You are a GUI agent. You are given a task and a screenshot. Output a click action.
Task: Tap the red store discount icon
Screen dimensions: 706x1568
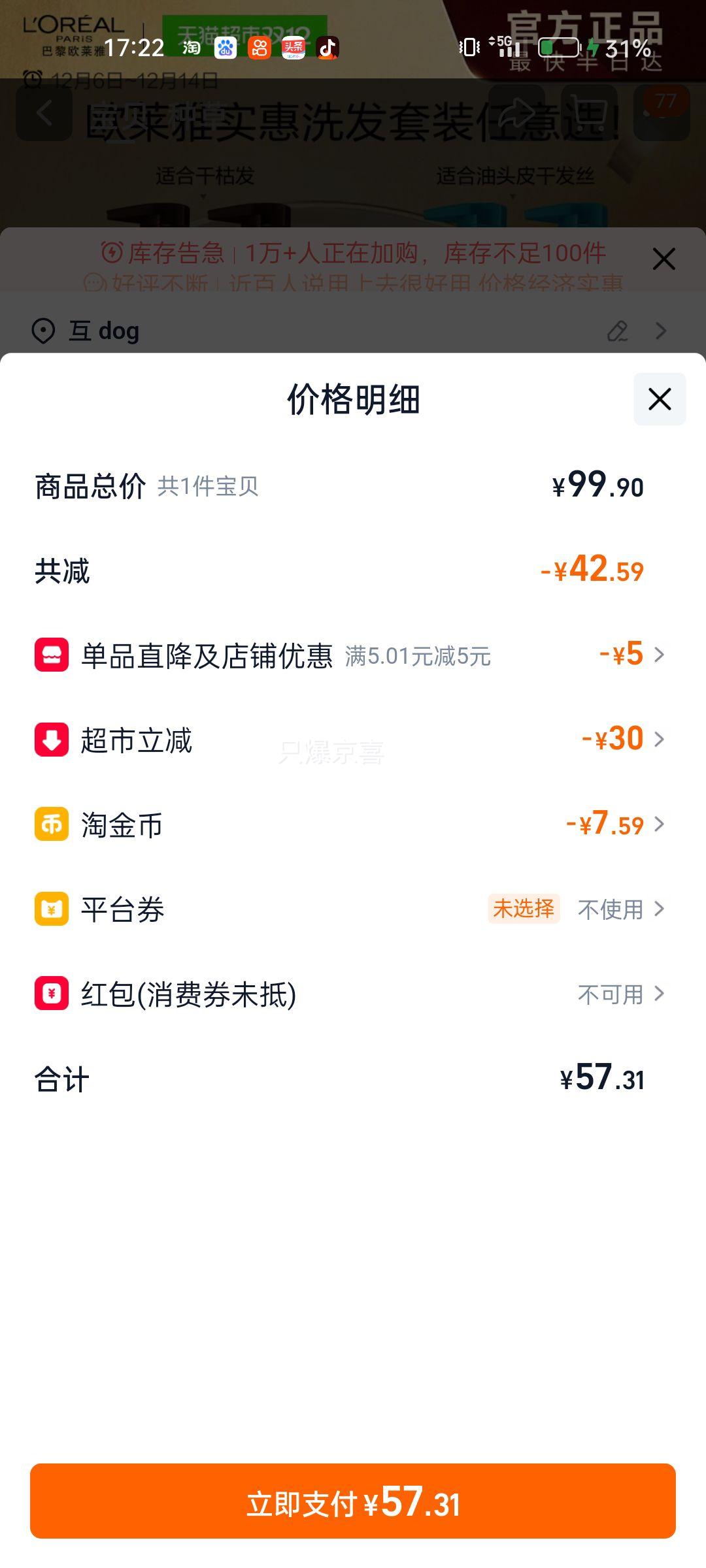pyautogui.click(x=52, y=655)
